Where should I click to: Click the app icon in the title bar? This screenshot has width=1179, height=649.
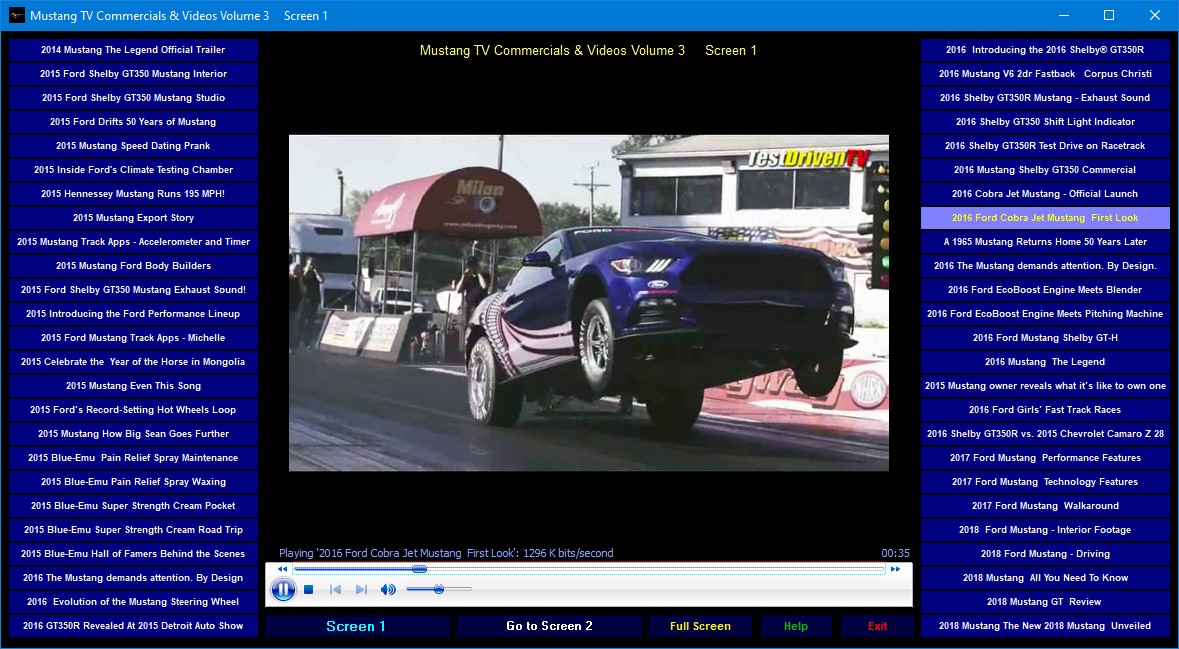[17, 15]
